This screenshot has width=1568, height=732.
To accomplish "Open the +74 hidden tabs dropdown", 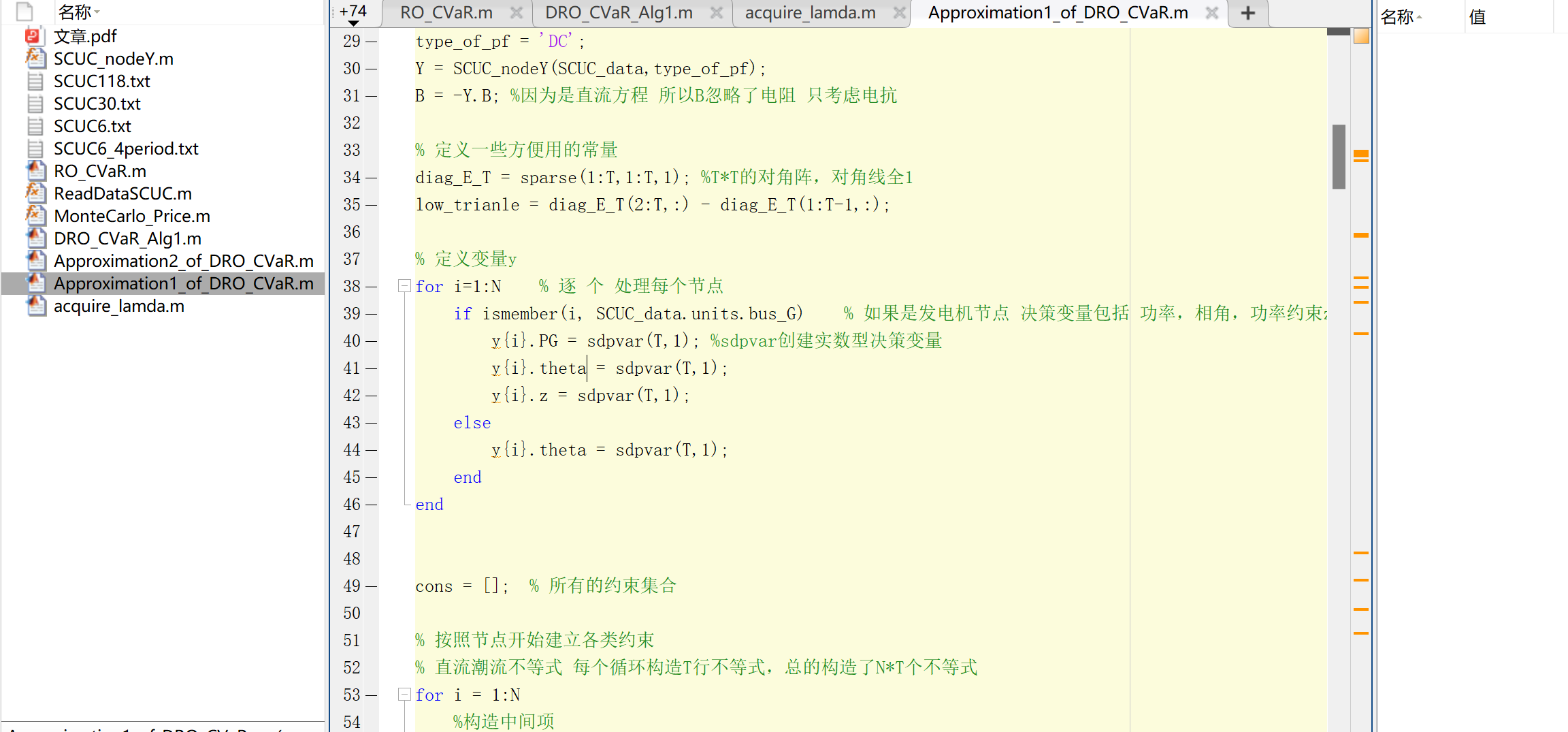I will click(x=353, y=14).
